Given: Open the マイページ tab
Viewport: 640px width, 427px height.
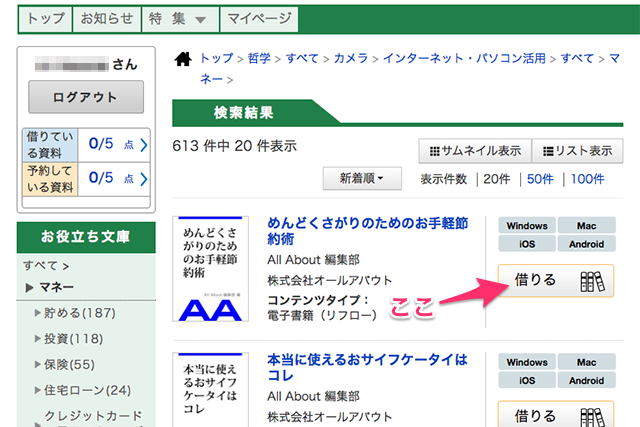Looking at the screenshot, I should coord(258,18).
